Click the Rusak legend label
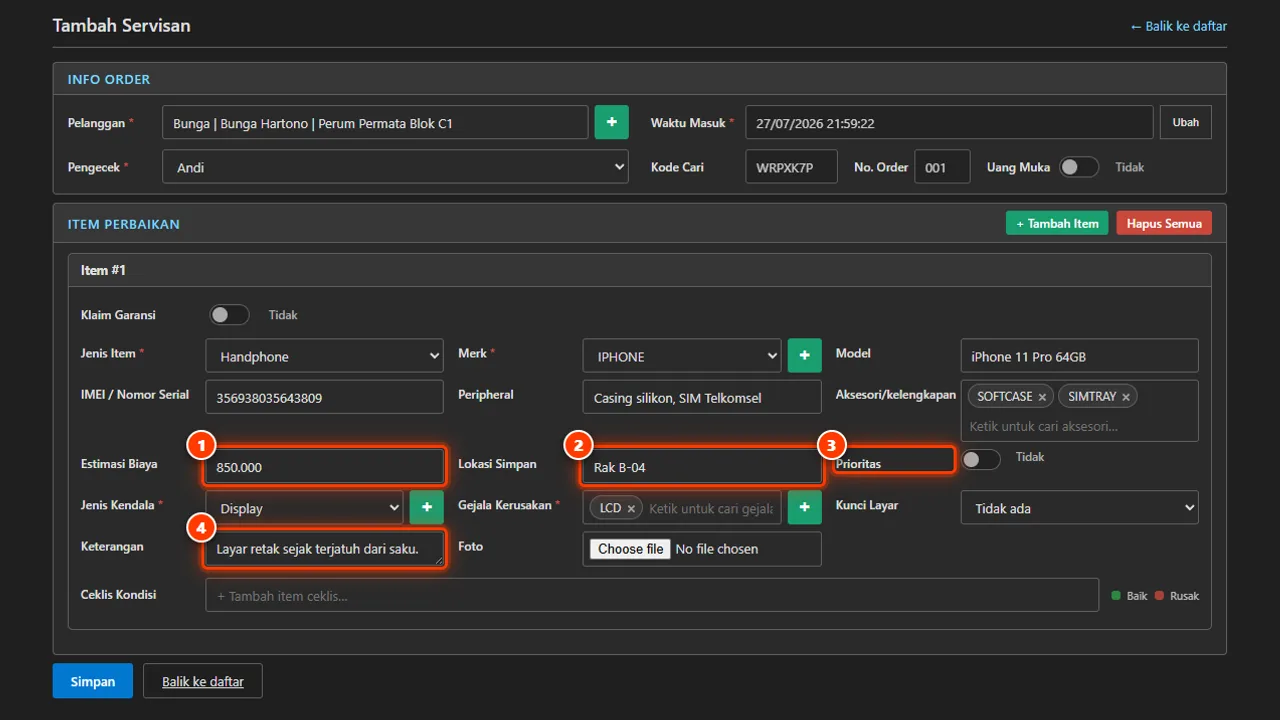The height and width of the screenshot is (720, 1280). [1184, 596]
